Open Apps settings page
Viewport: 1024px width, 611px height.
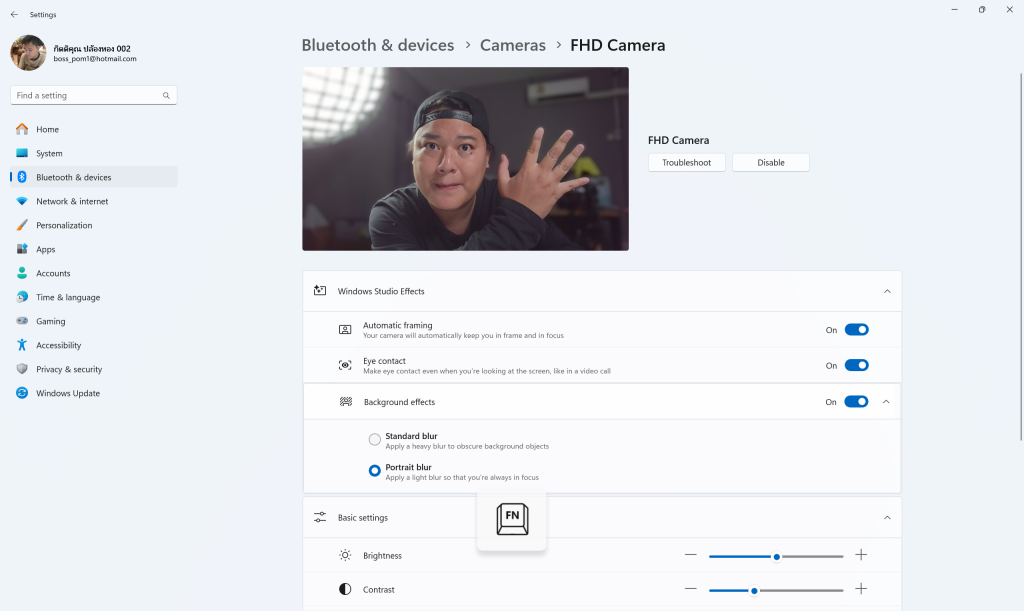click(x=93, y=249)
